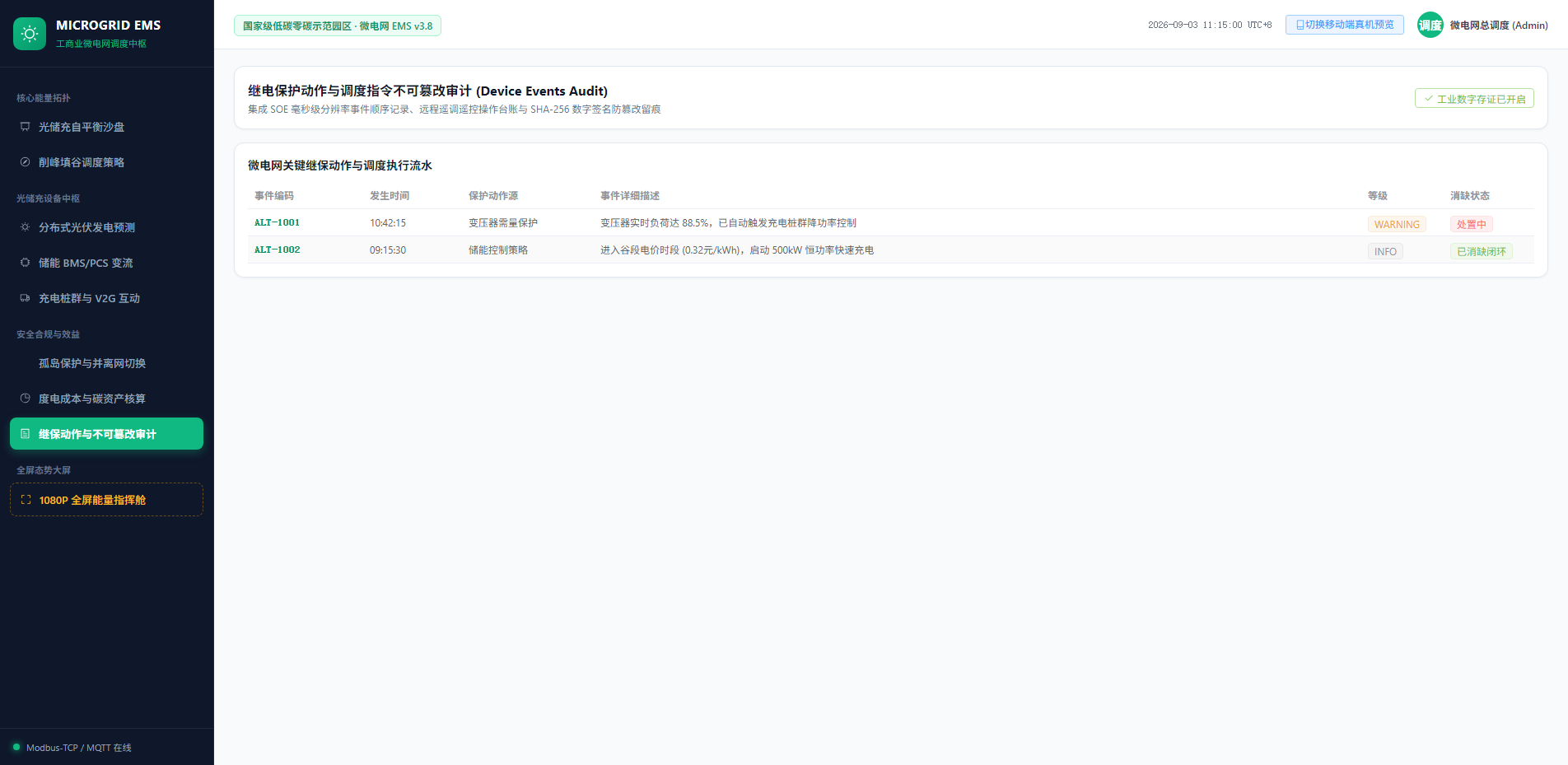Click the Modbus-TCP / MQTT 在线 status text

(x=79, y=748)
